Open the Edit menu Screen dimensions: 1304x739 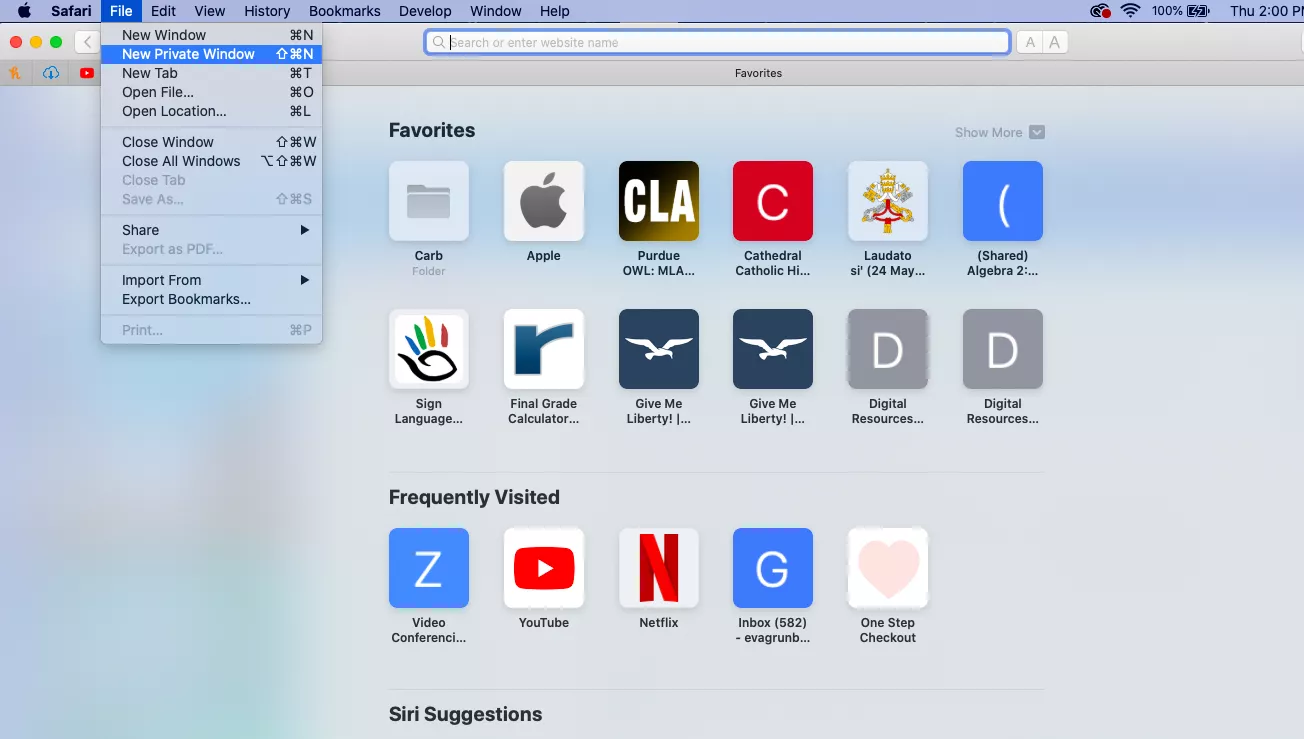coord(163,11)
